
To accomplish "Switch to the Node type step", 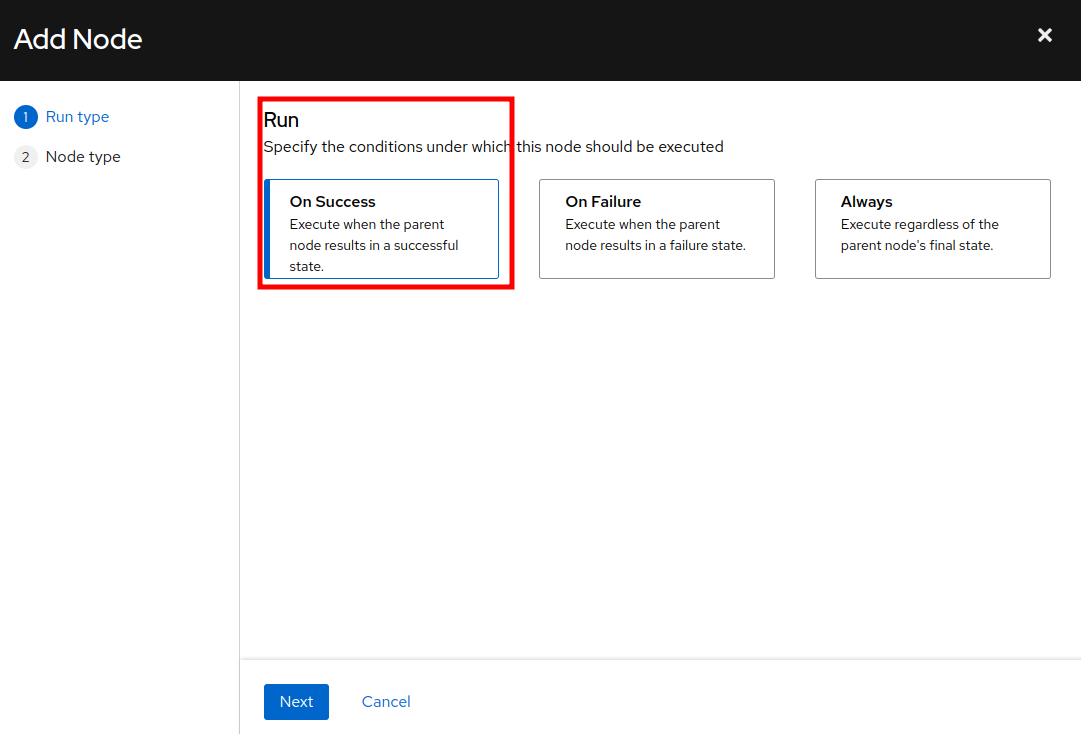I will (83, 157).
